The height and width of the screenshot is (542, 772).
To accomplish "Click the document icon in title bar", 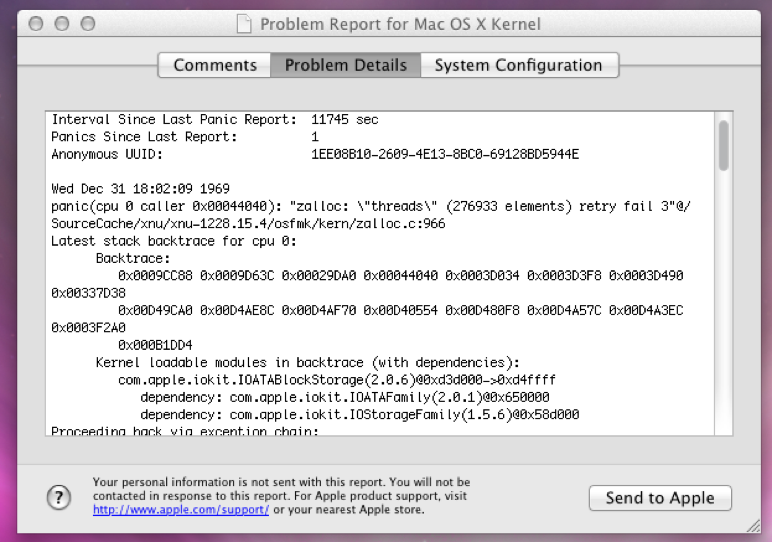I will (244, 24).
